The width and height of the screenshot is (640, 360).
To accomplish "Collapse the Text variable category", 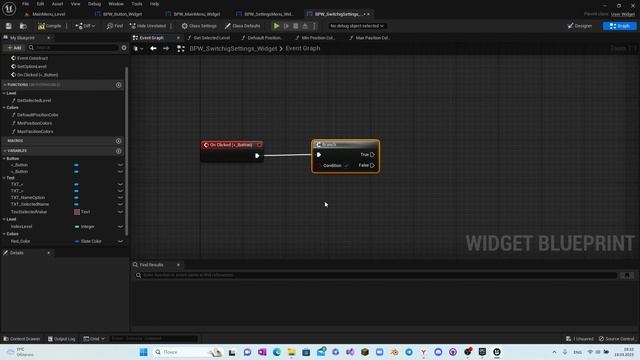I will [4, 178].
